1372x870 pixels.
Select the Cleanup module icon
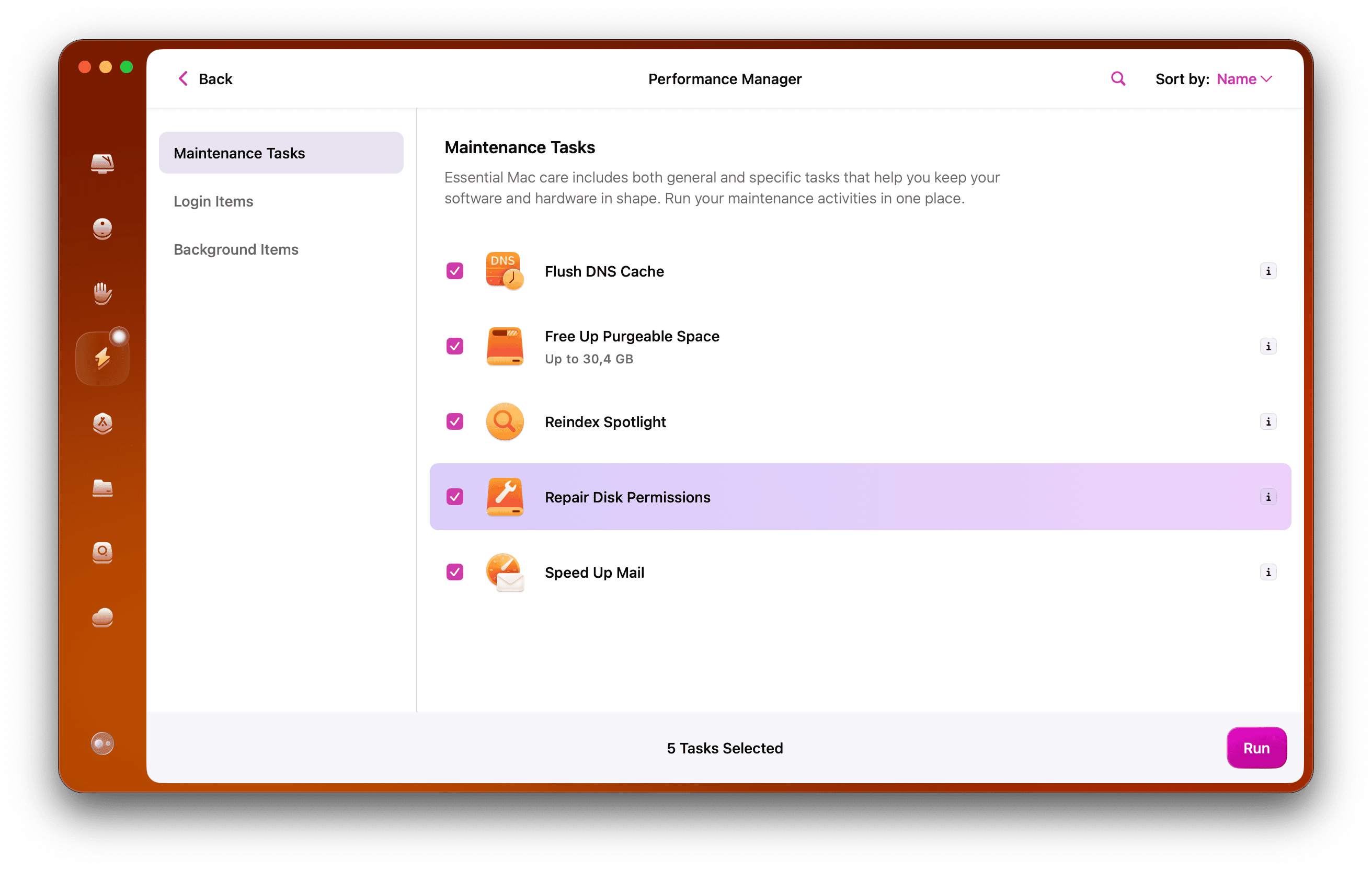[x=102, y=229]
